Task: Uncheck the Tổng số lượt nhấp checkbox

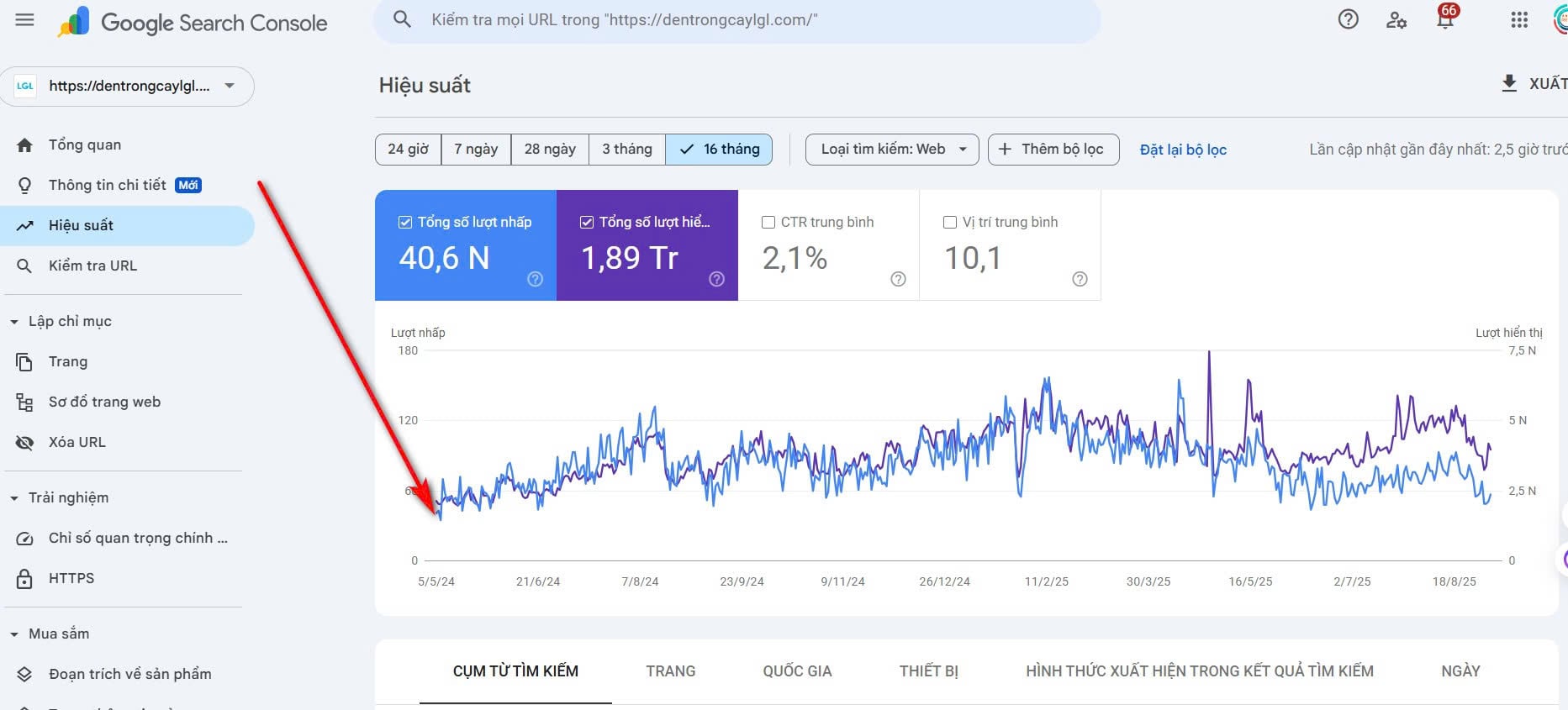Action: [x=405, y=223]
